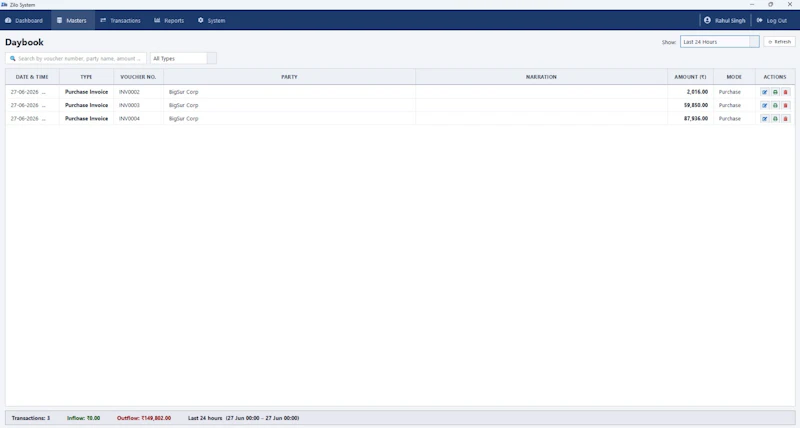Click the Rahul Singh user name
This screenshot has width=800, height=428.
(730, 20)
